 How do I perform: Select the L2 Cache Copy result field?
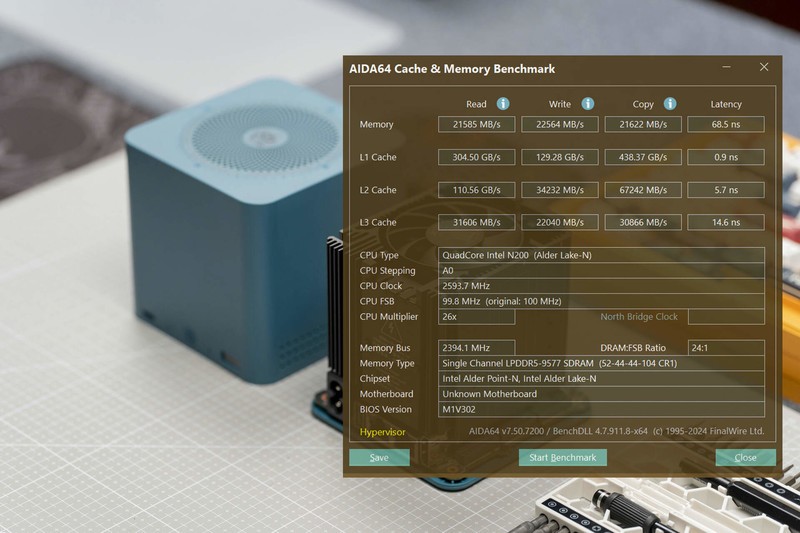(643, 190)
